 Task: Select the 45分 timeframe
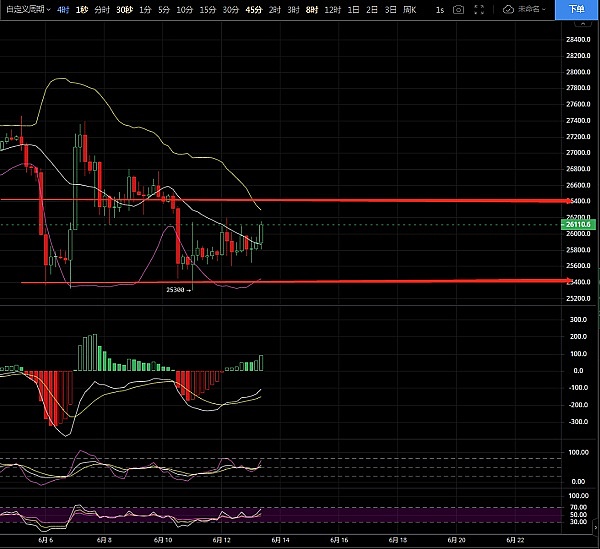(x=254, y=9)
